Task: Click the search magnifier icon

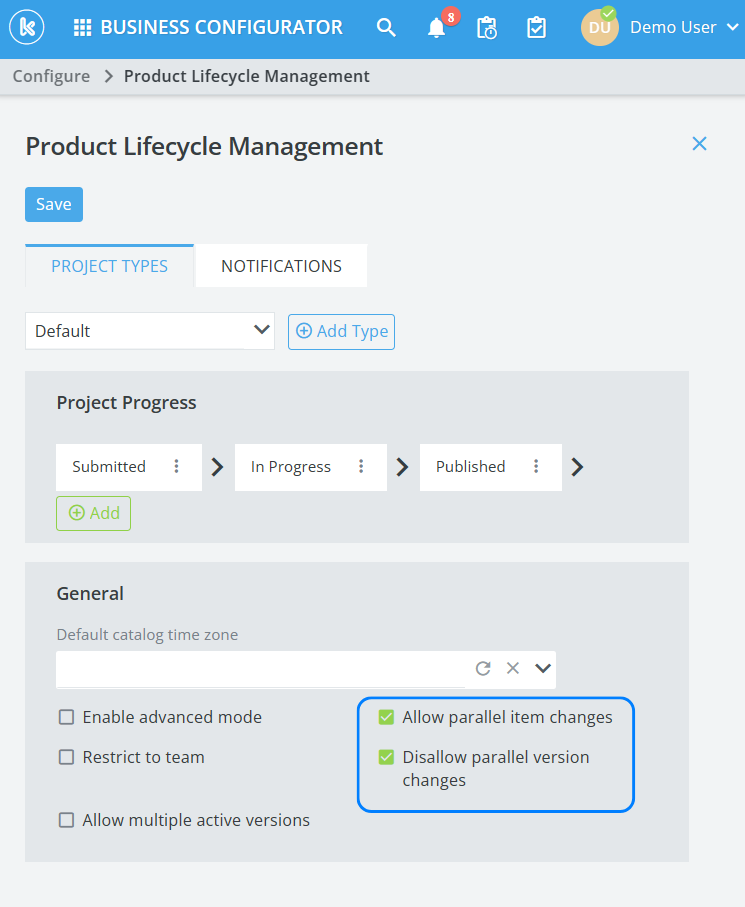Action: click(x=386, y=28)
